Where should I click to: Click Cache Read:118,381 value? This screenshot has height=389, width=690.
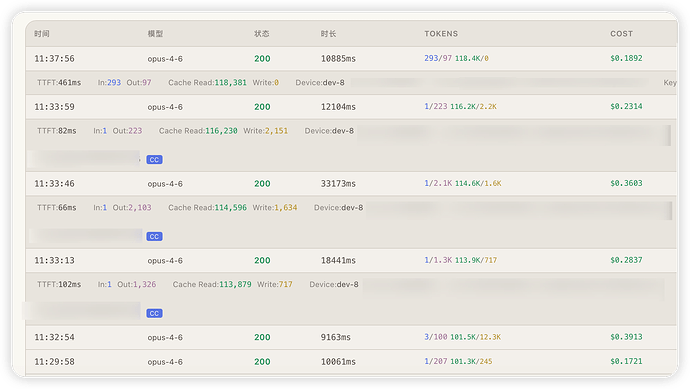point(207,83)
